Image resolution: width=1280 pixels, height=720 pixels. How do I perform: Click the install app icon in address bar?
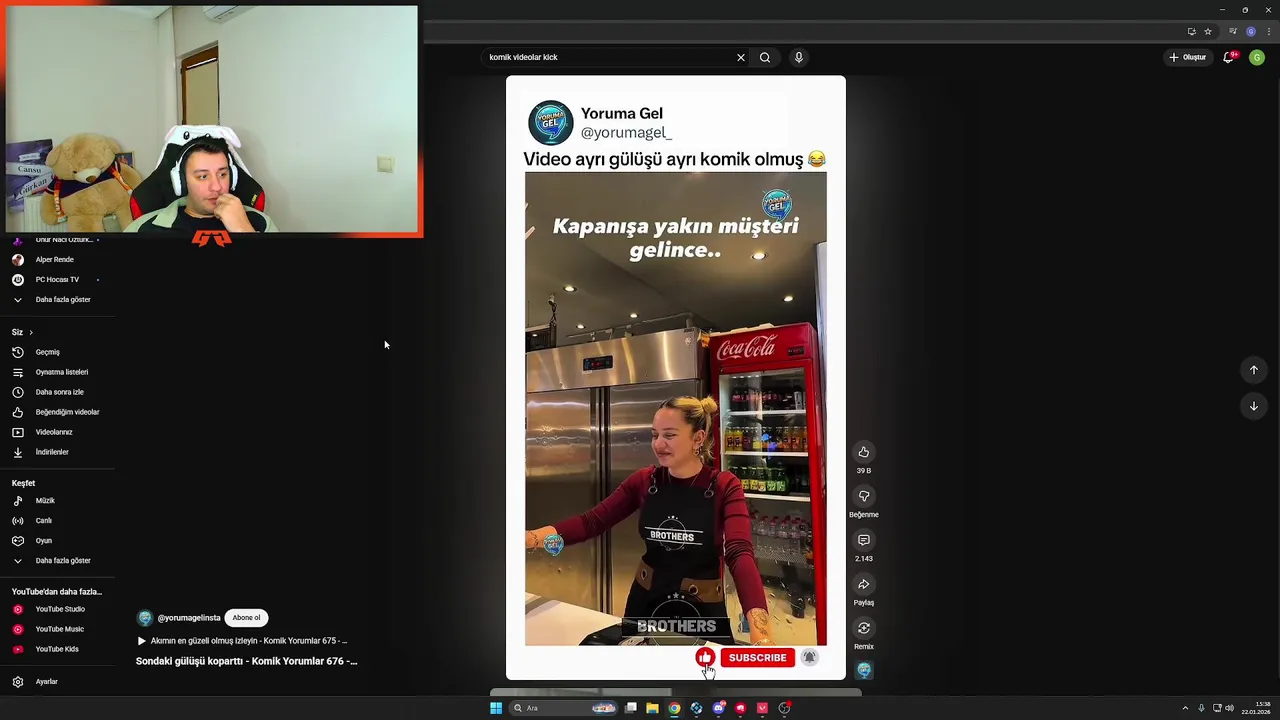click(1191, 31)
